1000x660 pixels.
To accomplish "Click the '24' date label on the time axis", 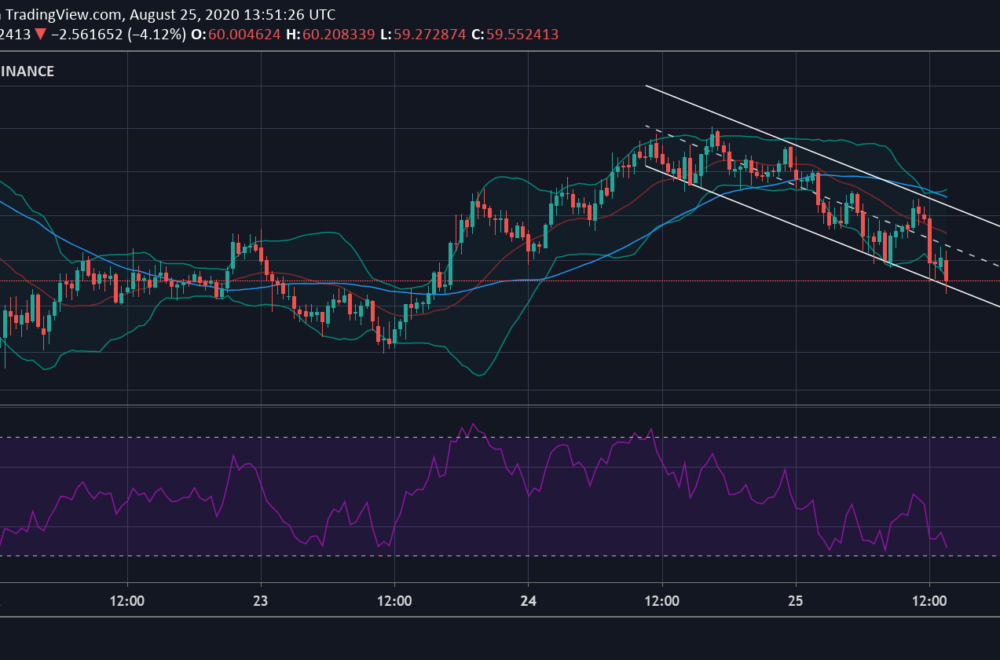I will pos(528,601).
